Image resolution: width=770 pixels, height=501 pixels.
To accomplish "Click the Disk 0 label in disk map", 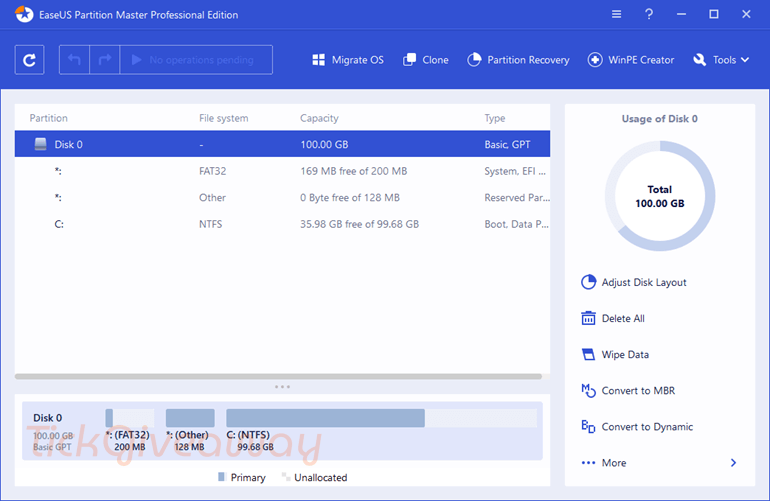I will tap(48, 418).
